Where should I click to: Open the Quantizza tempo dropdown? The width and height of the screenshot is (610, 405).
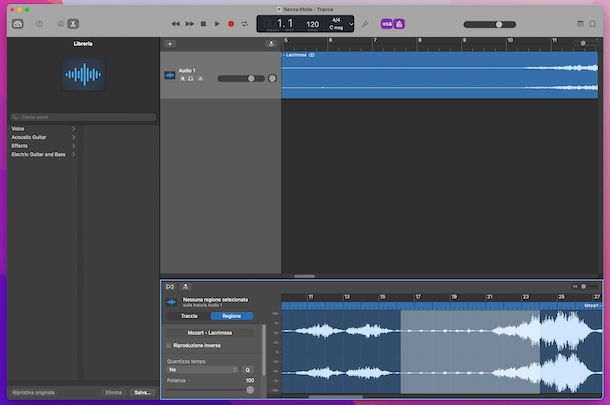point(202,370)
